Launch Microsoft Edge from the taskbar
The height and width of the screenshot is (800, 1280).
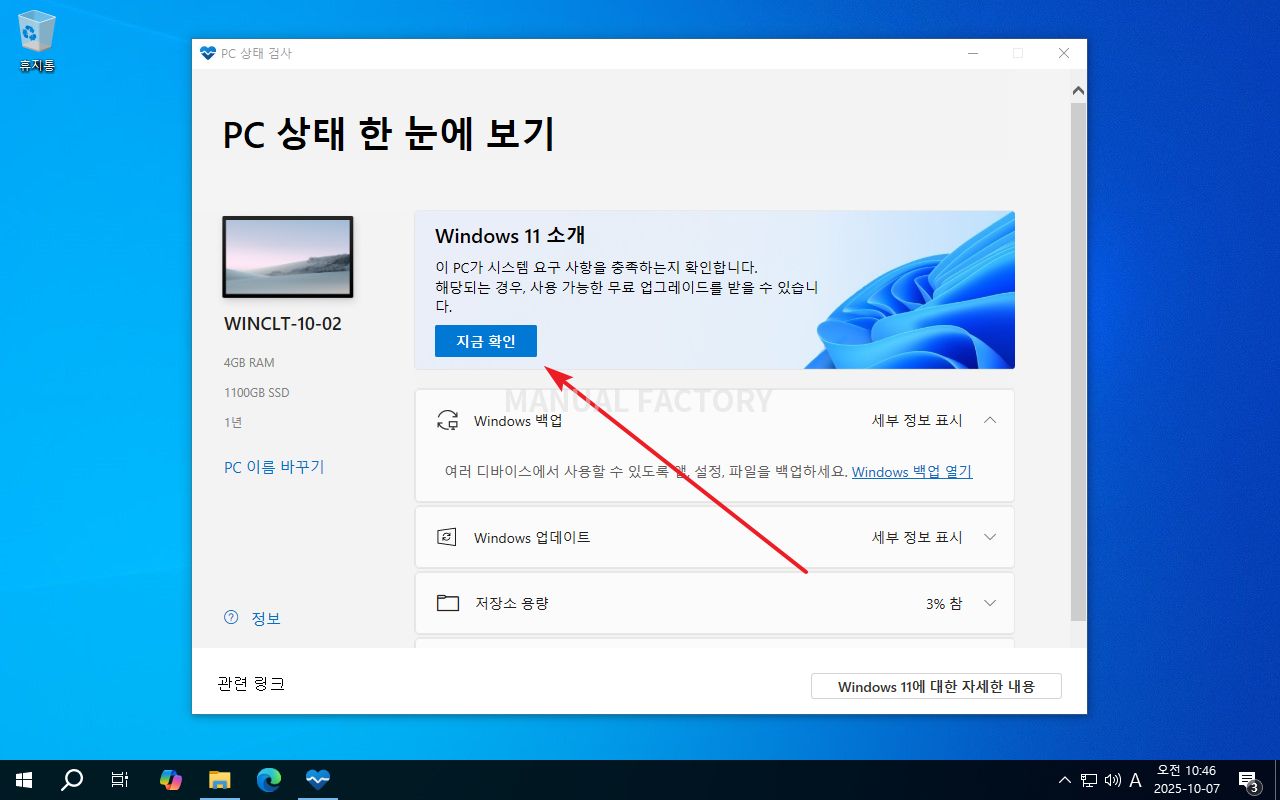click(x=269, y=780)
